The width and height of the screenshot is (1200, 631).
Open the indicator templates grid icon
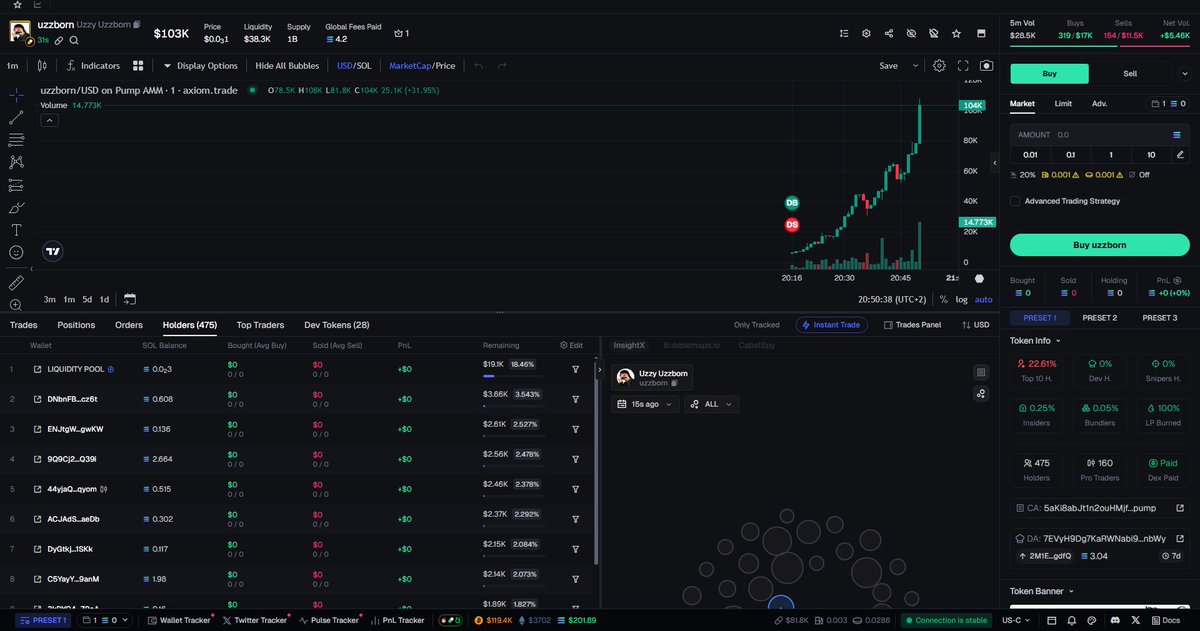(x=138, y=66)
